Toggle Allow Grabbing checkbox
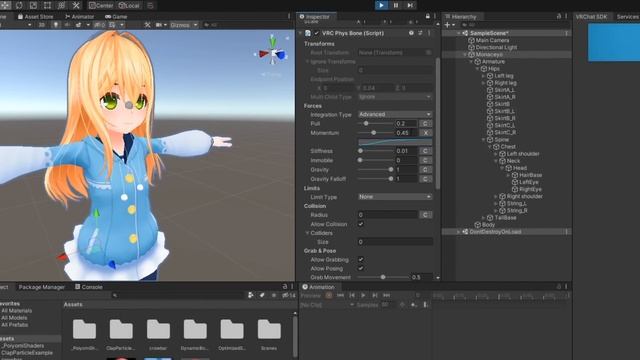The width and height of the screenshot is (640, 360). coord(361,260)
